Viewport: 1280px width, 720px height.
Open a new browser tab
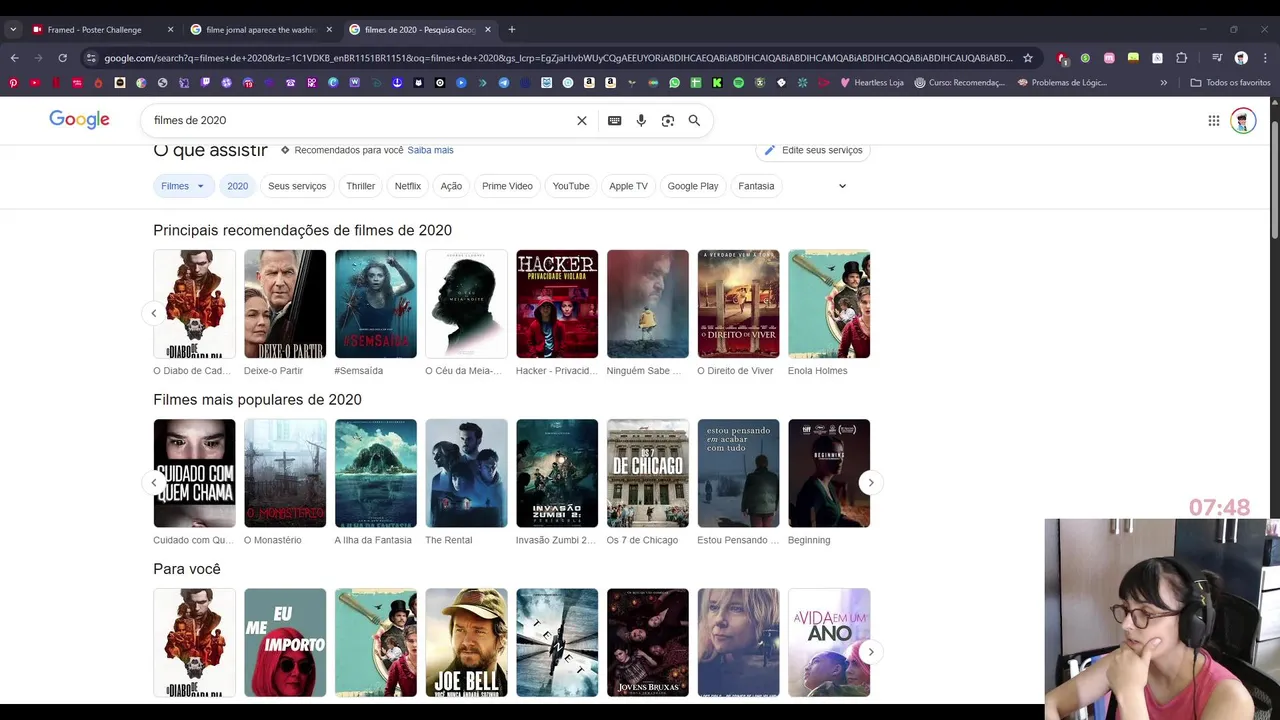coord(511,29)
